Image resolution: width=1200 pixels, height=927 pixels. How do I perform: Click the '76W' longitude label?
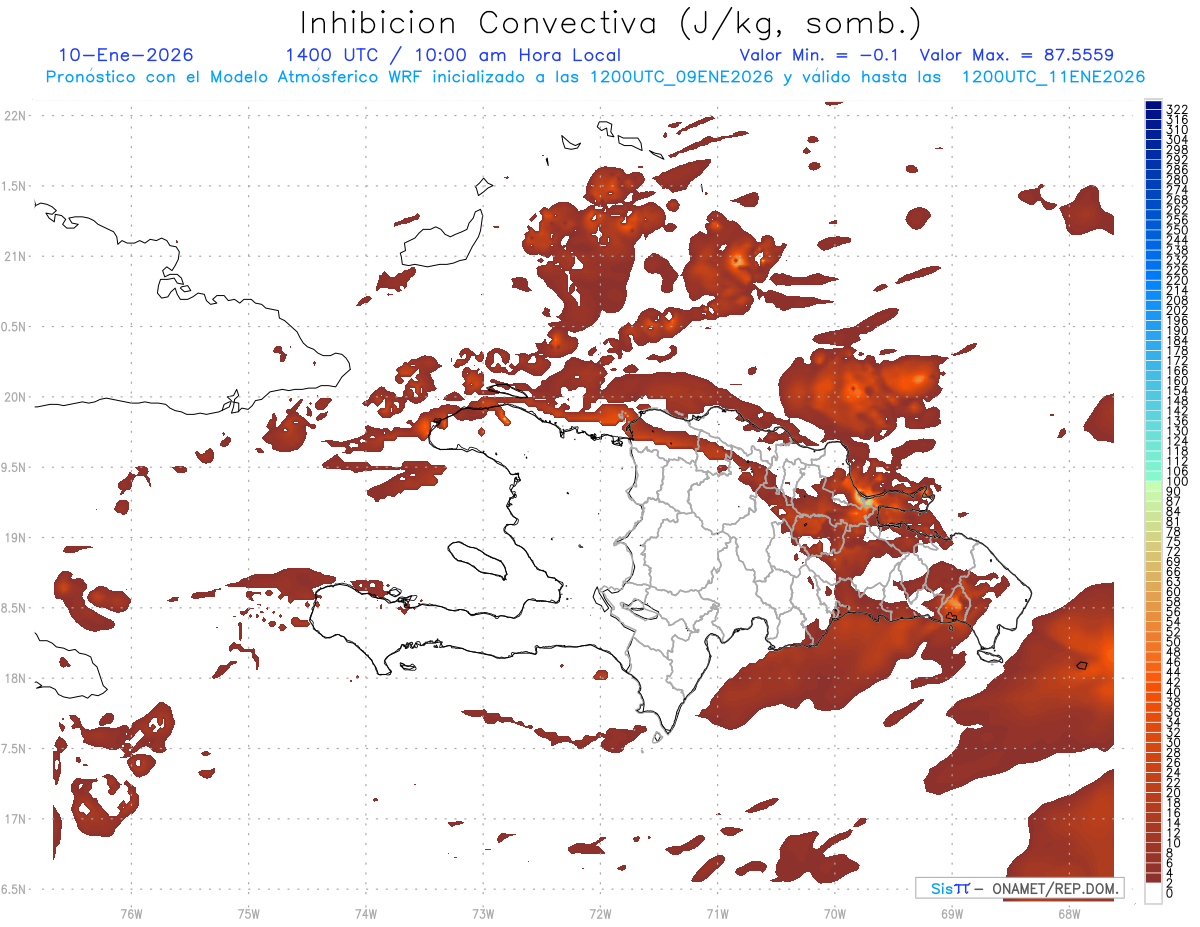coord(132,913)
